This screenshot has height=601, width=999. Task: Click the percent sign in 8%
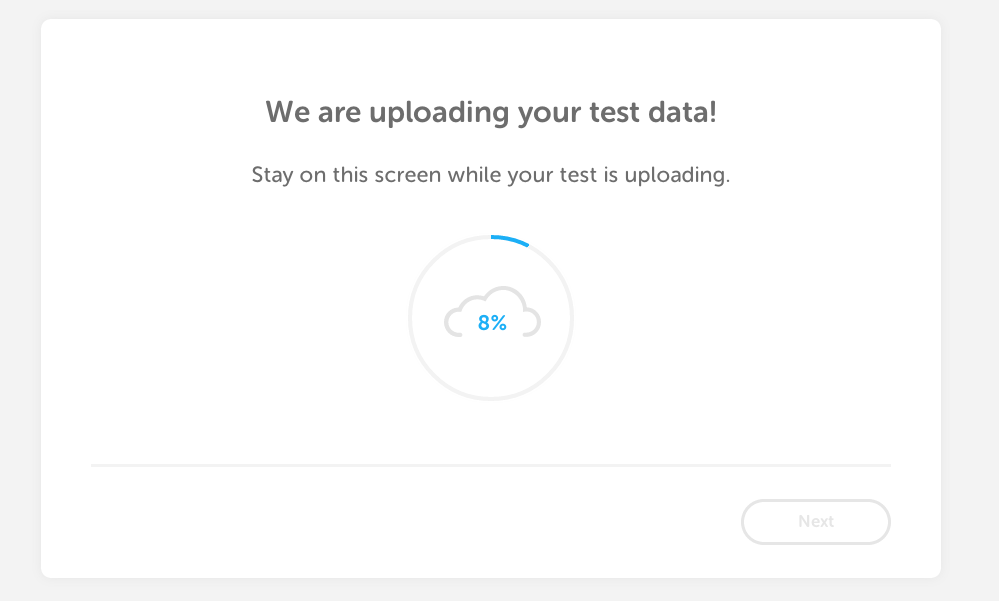click(x=500, y=323)
